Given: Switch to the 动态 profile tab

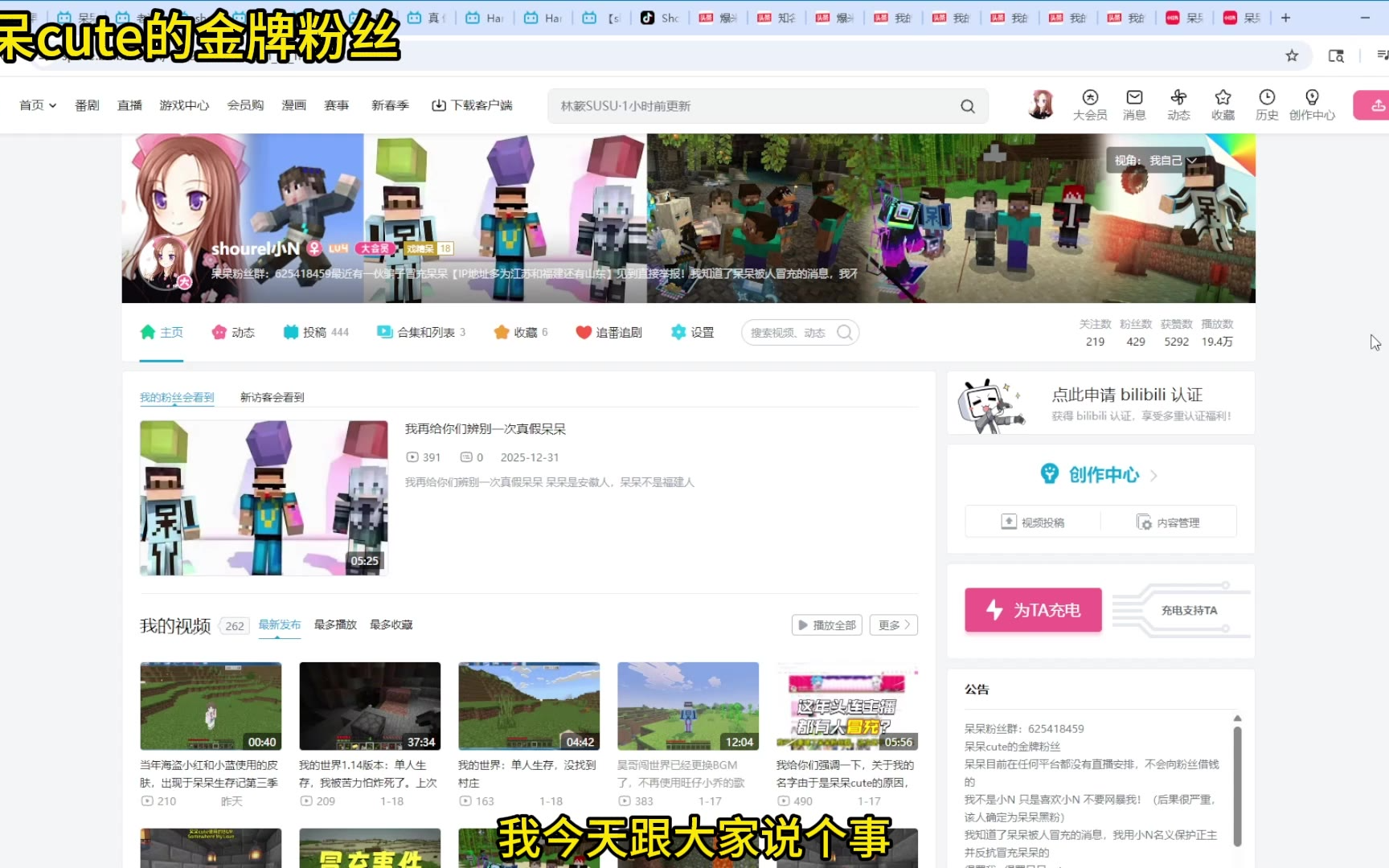Looking at the screenshot, I should 233,333.
